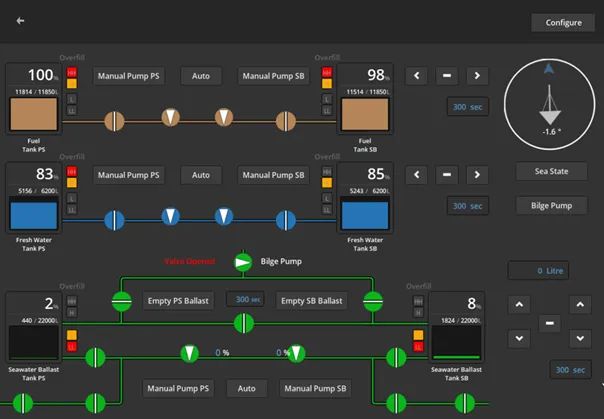Go back using the top-left arrow
This screenshot has height=419, width=604.
point(20,21)
